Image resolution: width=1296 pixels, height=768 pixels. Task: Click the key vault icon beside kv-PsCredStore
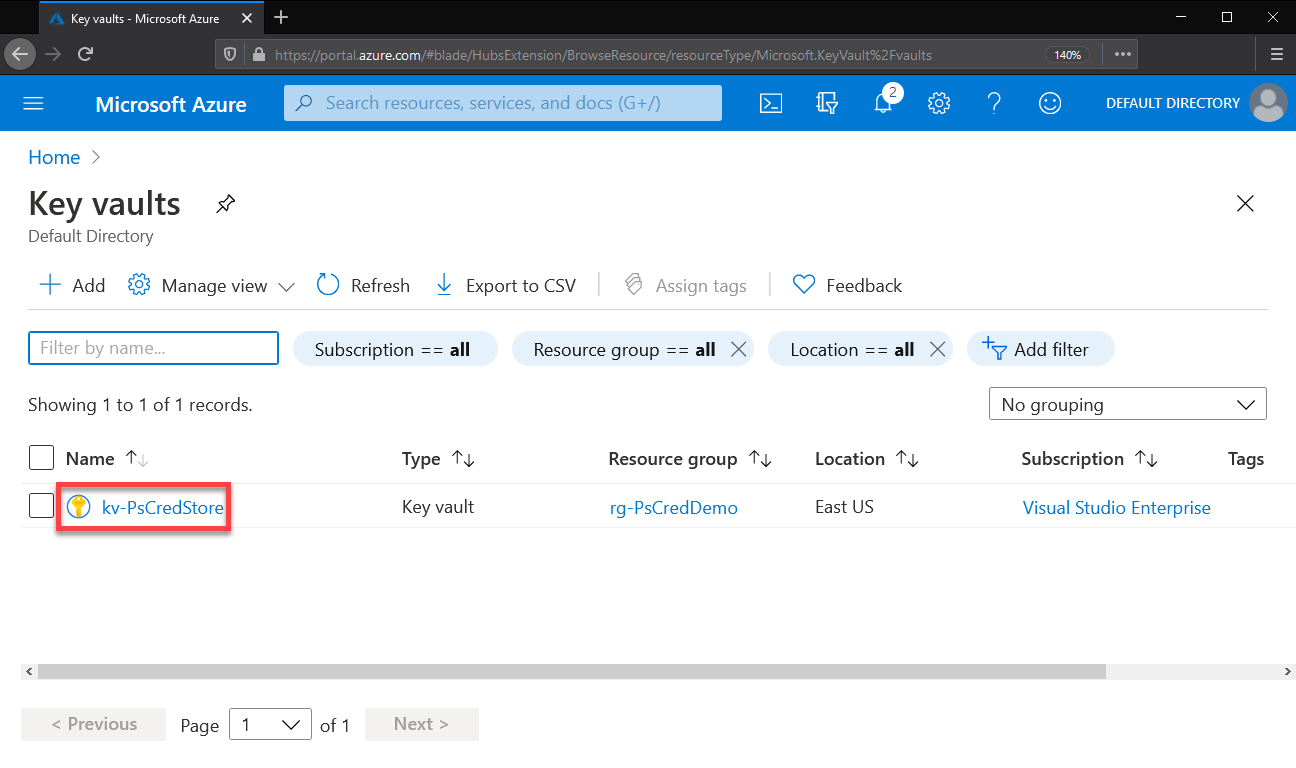78,507
